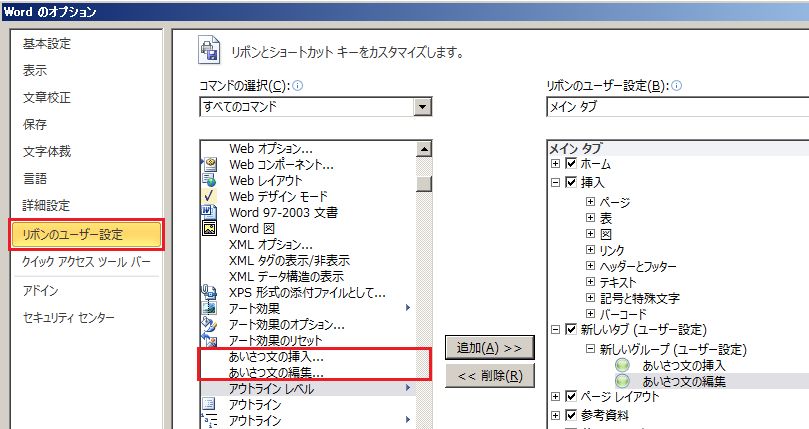Toggle the 挿入 tab checkbox
Image resolution: width=809 pixels, height=429 pixels.
point(571,182)
